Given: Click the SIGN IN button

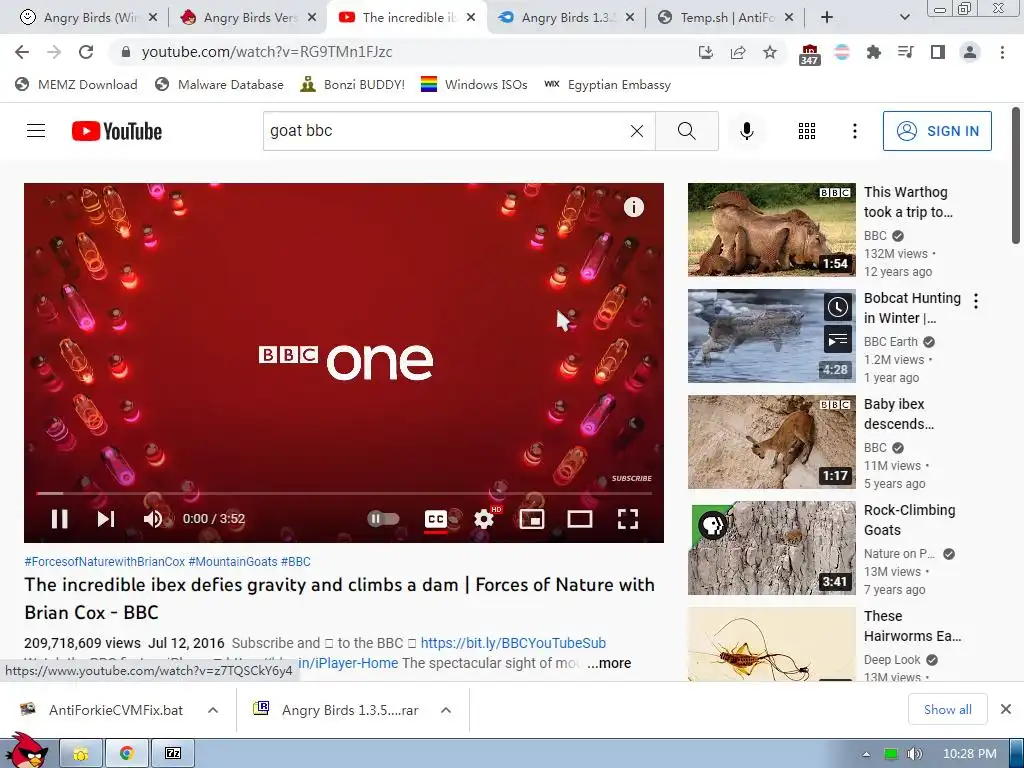Looking at the screenshot, I should click(x=937, y=131).
